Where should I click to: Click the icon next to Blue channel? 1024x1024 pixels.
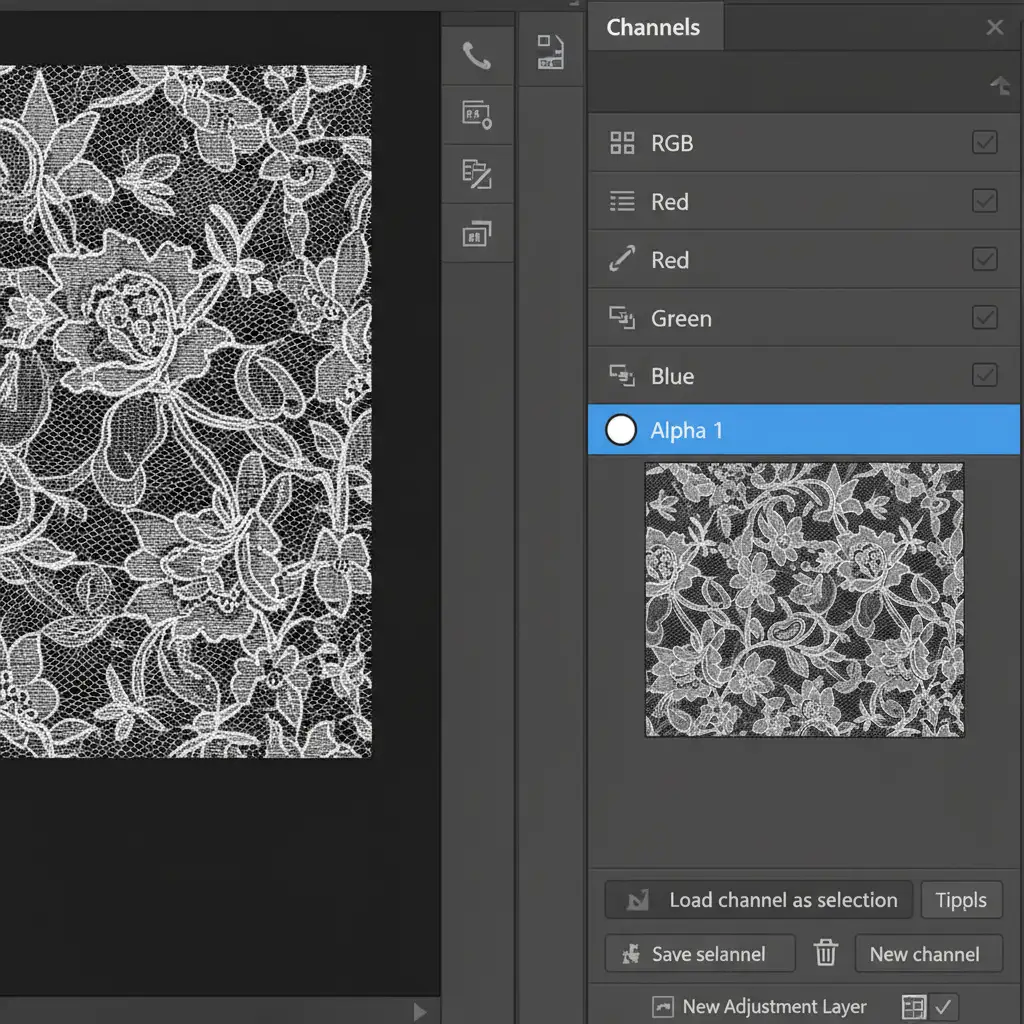(622, 376)
